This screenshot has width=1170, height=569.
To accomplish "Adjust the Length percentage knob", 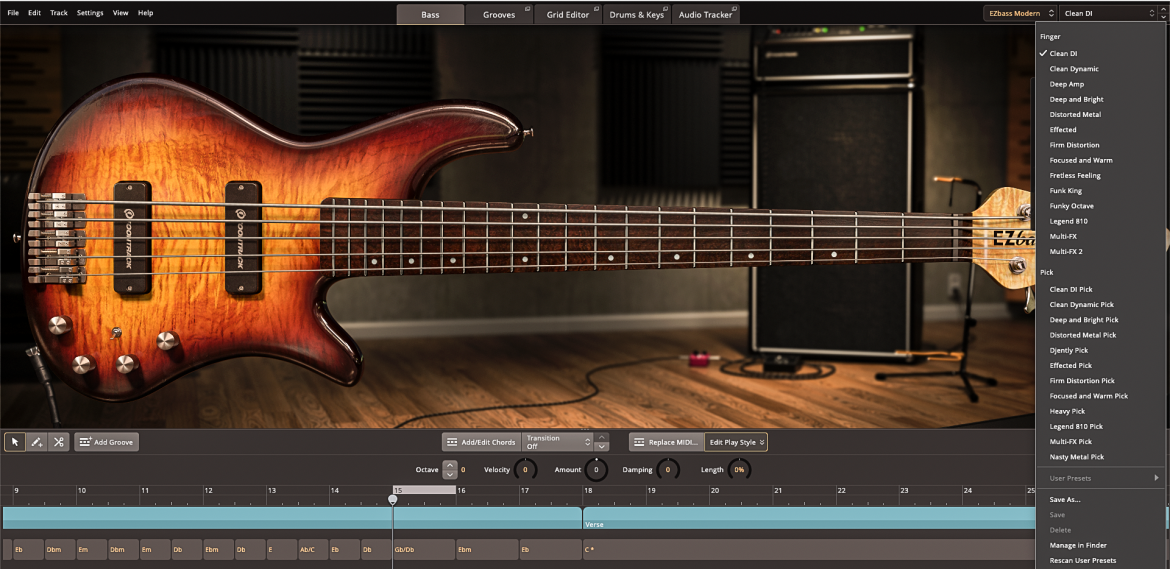I will [x=739, y=470].
